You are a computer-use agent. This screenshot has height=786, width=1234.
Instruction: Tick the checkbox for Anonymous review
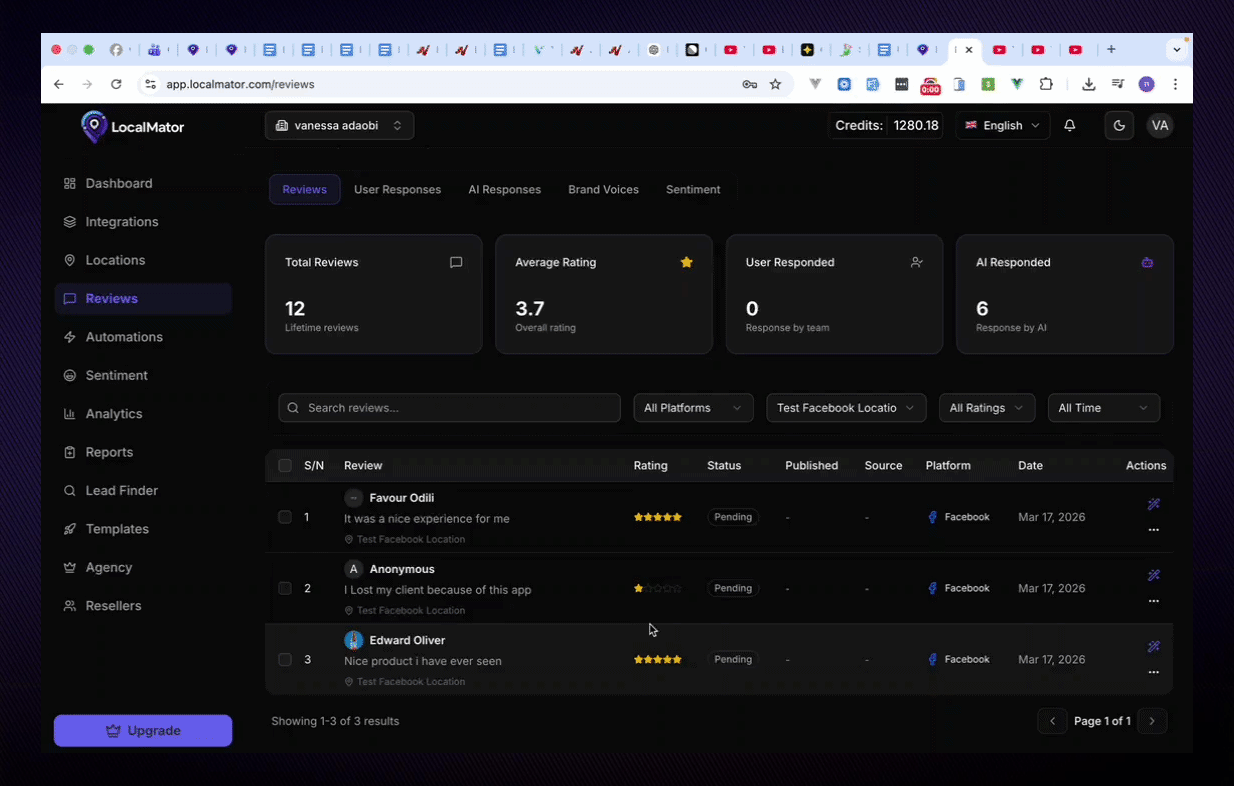tap(285, 588)
